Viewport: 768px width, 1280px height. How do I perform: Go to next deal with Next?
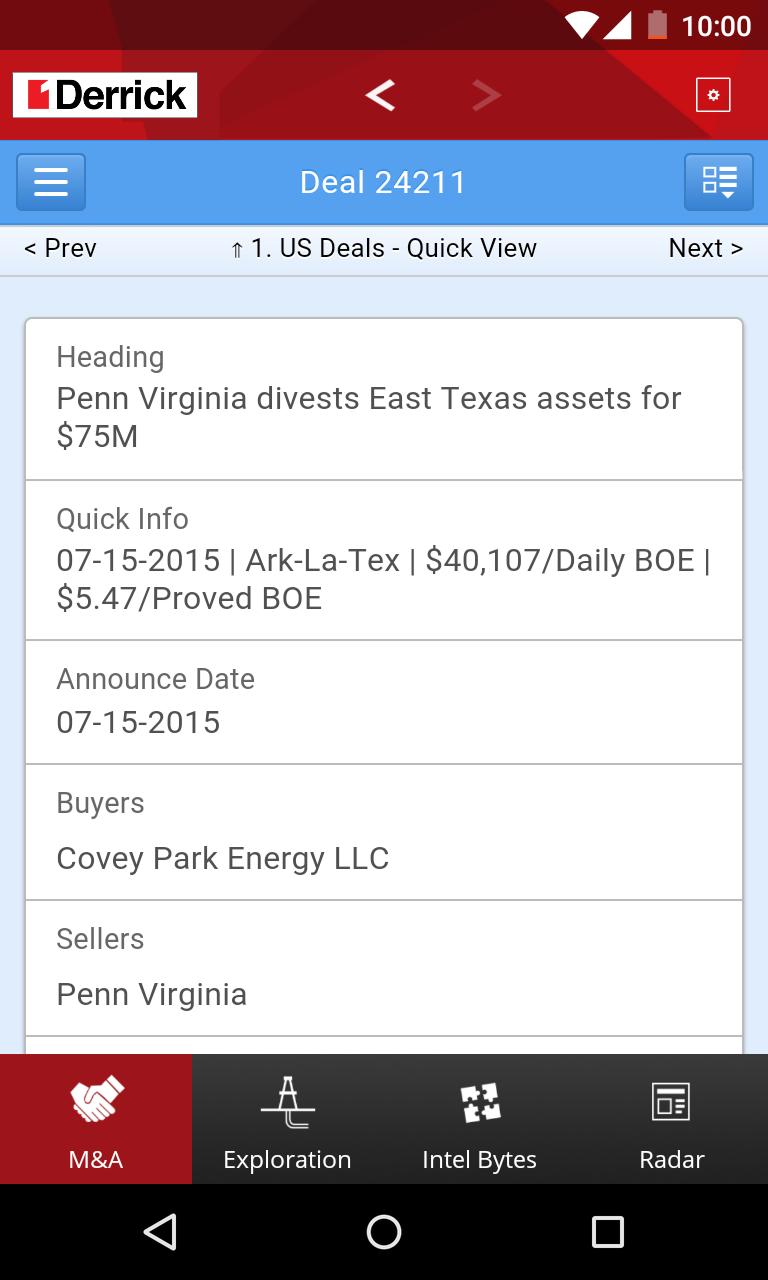click(705, 248)
